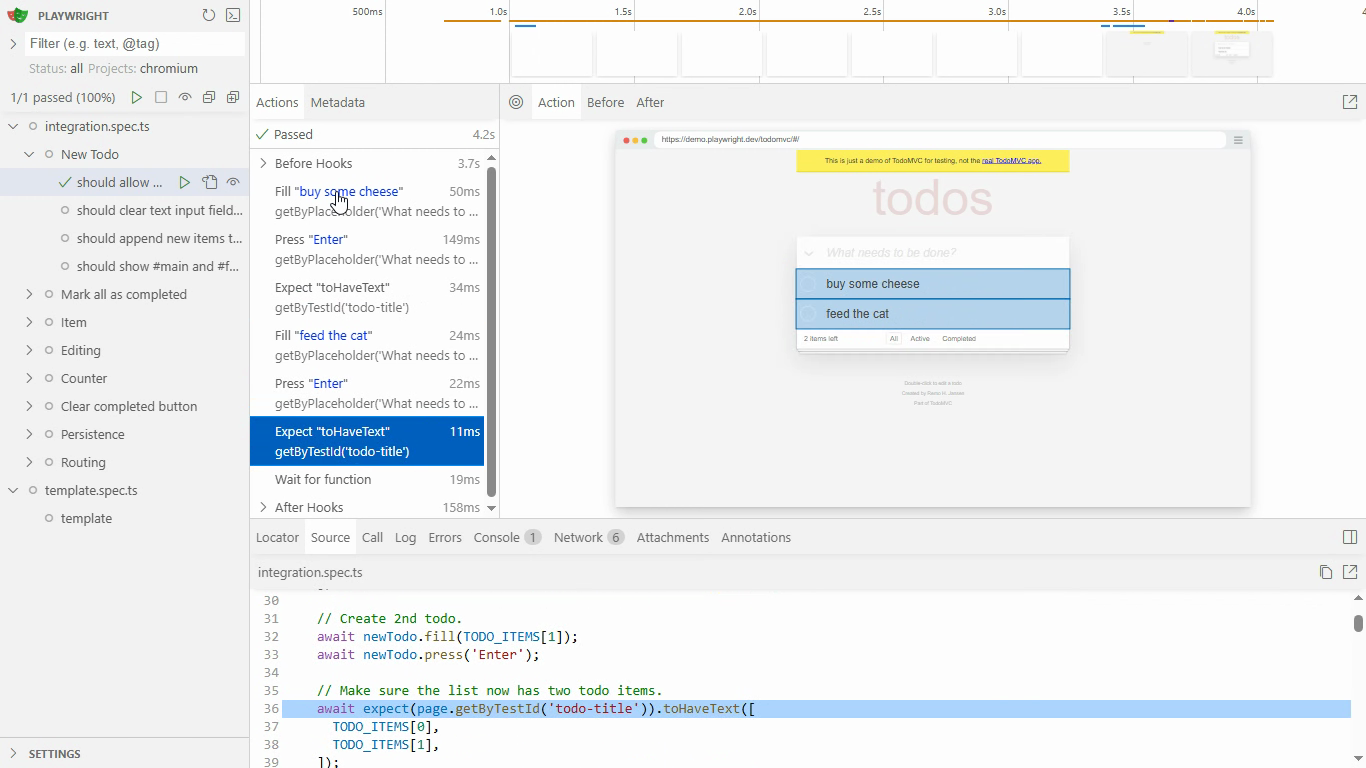The width and height of the screenshot is (1366, 768).
Task: Click the source code vertical scrollbar
Action: coord(1357,623)
